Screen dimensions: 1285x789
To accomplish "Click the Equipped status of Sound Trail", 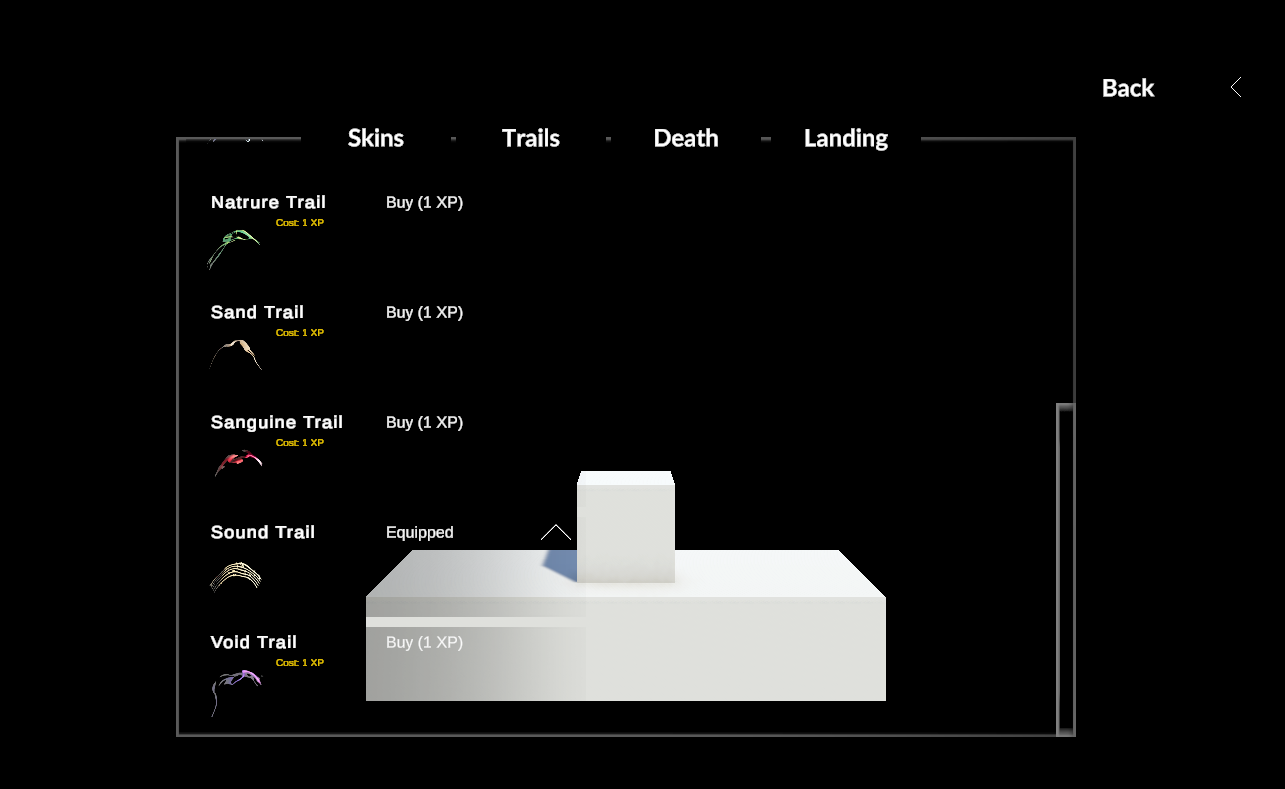I will coord(420,533).
